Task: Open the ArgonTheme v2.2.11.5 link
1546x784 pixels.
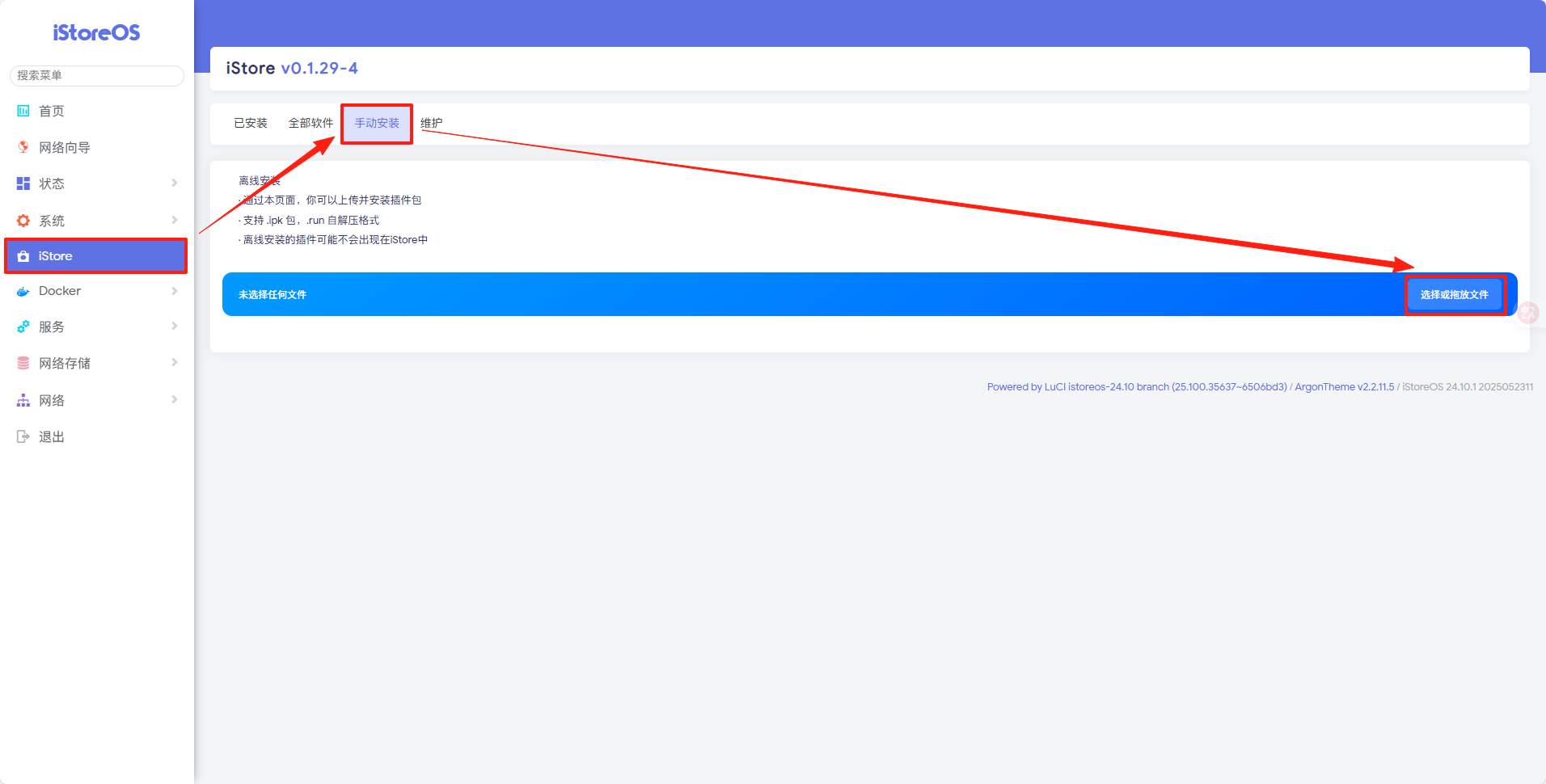Action: coord(1345,387)
